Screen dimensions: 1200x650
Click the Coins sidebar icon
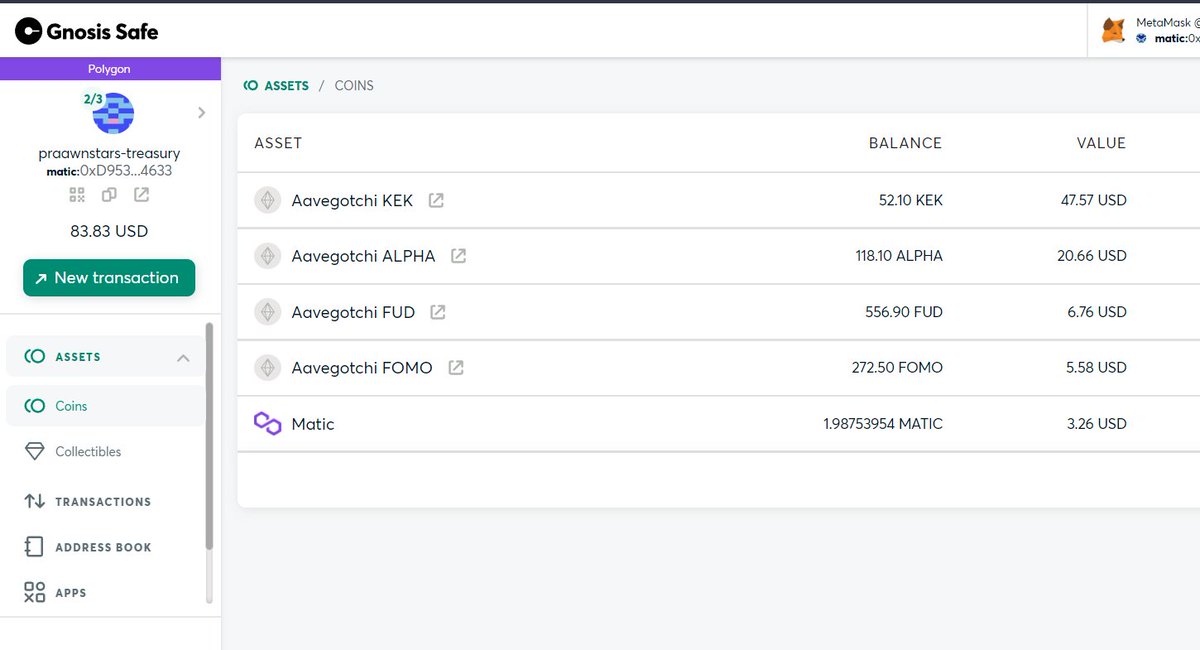click(35, 406)
